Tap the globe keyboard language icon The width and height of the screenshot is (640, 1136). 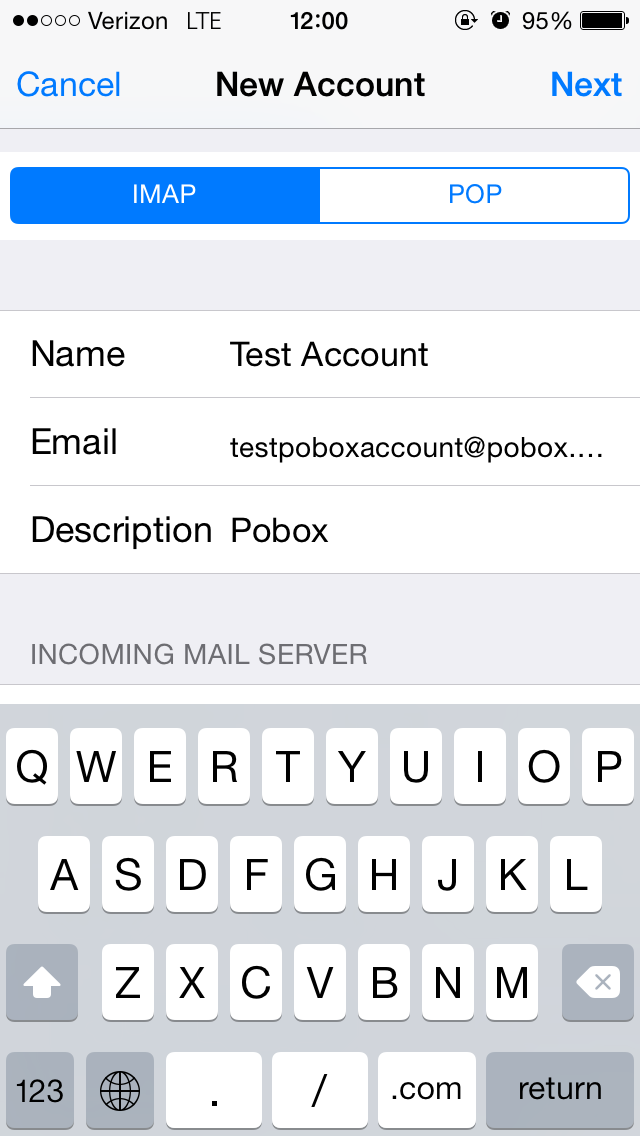pos(120,1090)
